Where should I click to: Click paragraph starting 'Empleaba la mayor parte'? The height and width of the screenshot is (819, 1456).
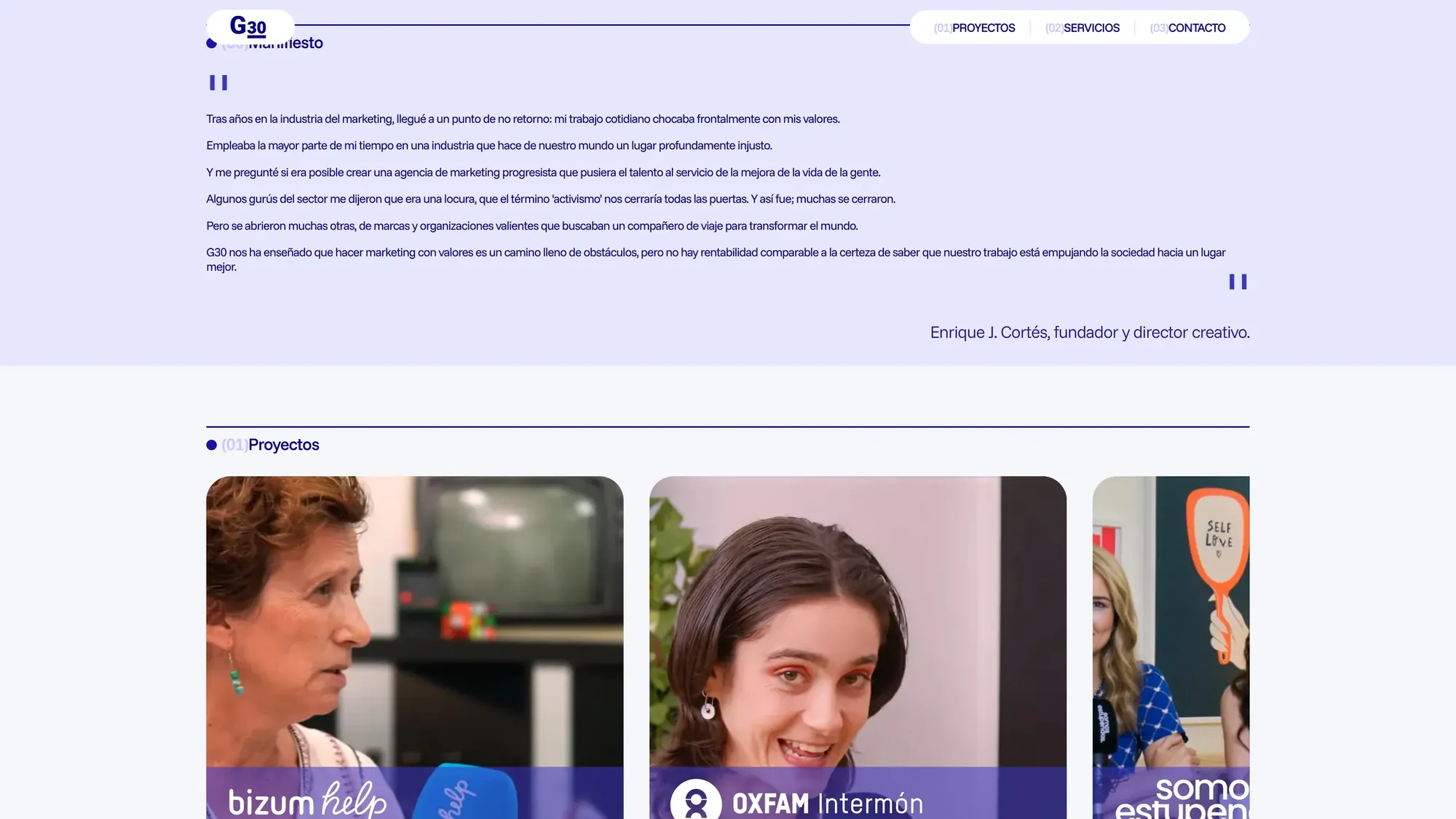489,146
